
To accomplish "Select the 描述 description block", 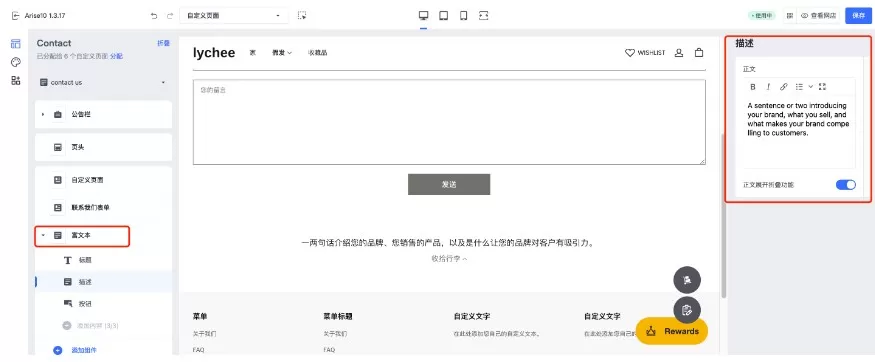I will [x=103, y=282].
